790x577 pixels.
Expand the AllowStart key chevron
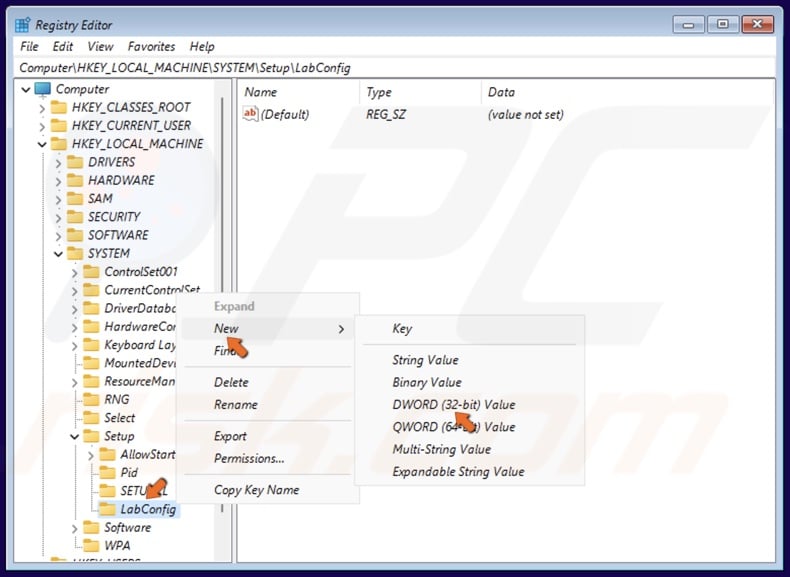(91, 455)
